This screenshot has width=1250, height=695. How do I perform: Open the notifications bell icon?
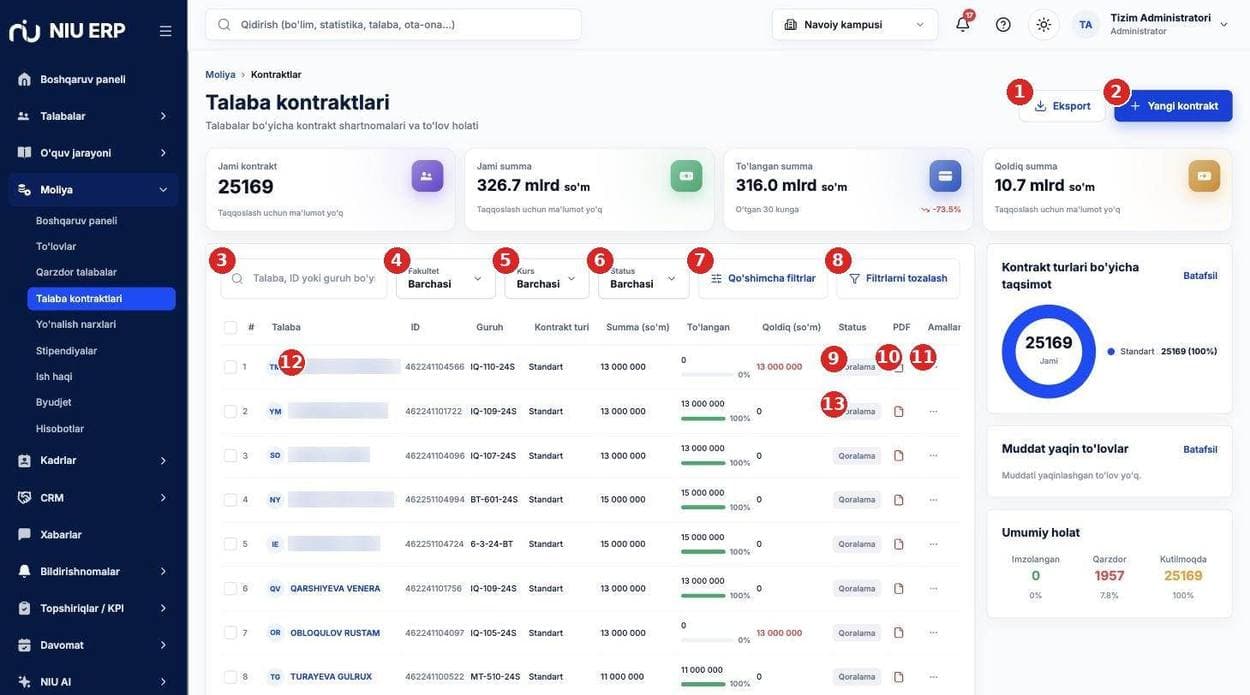(x=962, y=24)
